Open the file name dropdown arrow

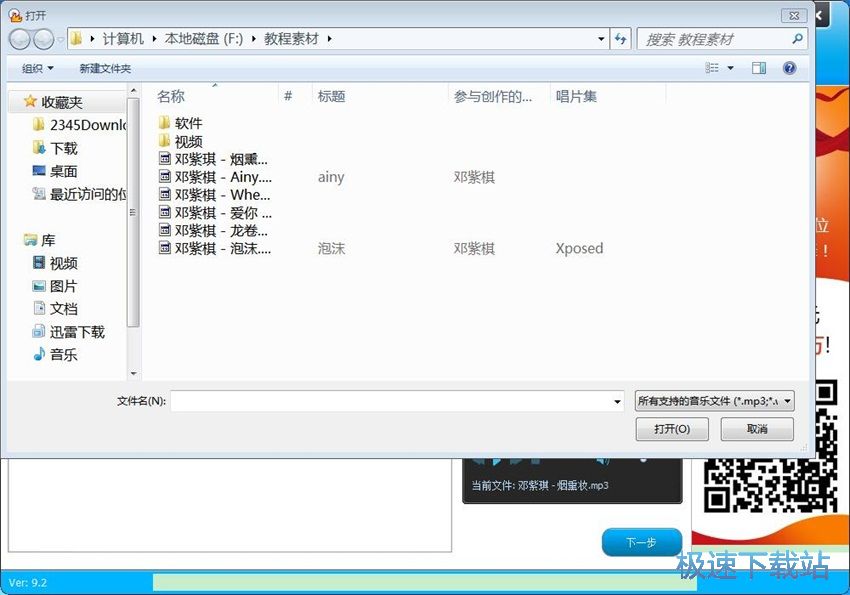[617, 402]
